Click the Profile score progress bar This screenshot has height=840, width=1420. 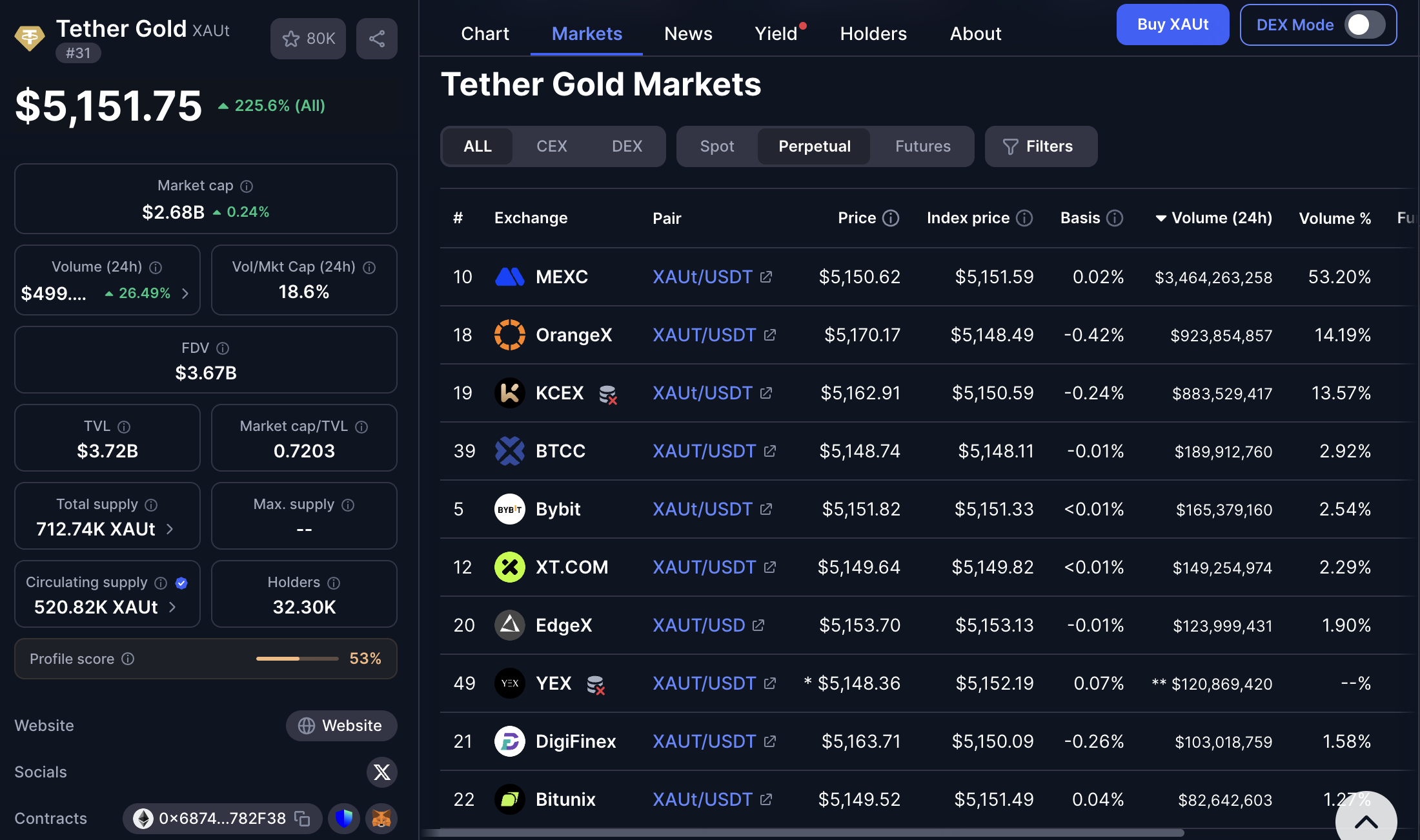point(297,659)
